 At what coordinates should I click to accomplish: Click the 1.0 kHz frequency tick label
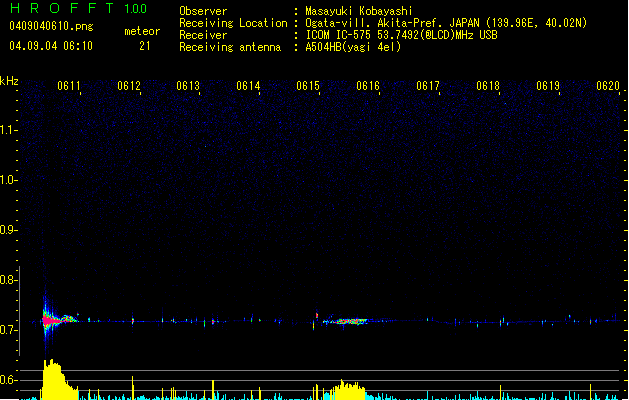[x=8, y=180]
